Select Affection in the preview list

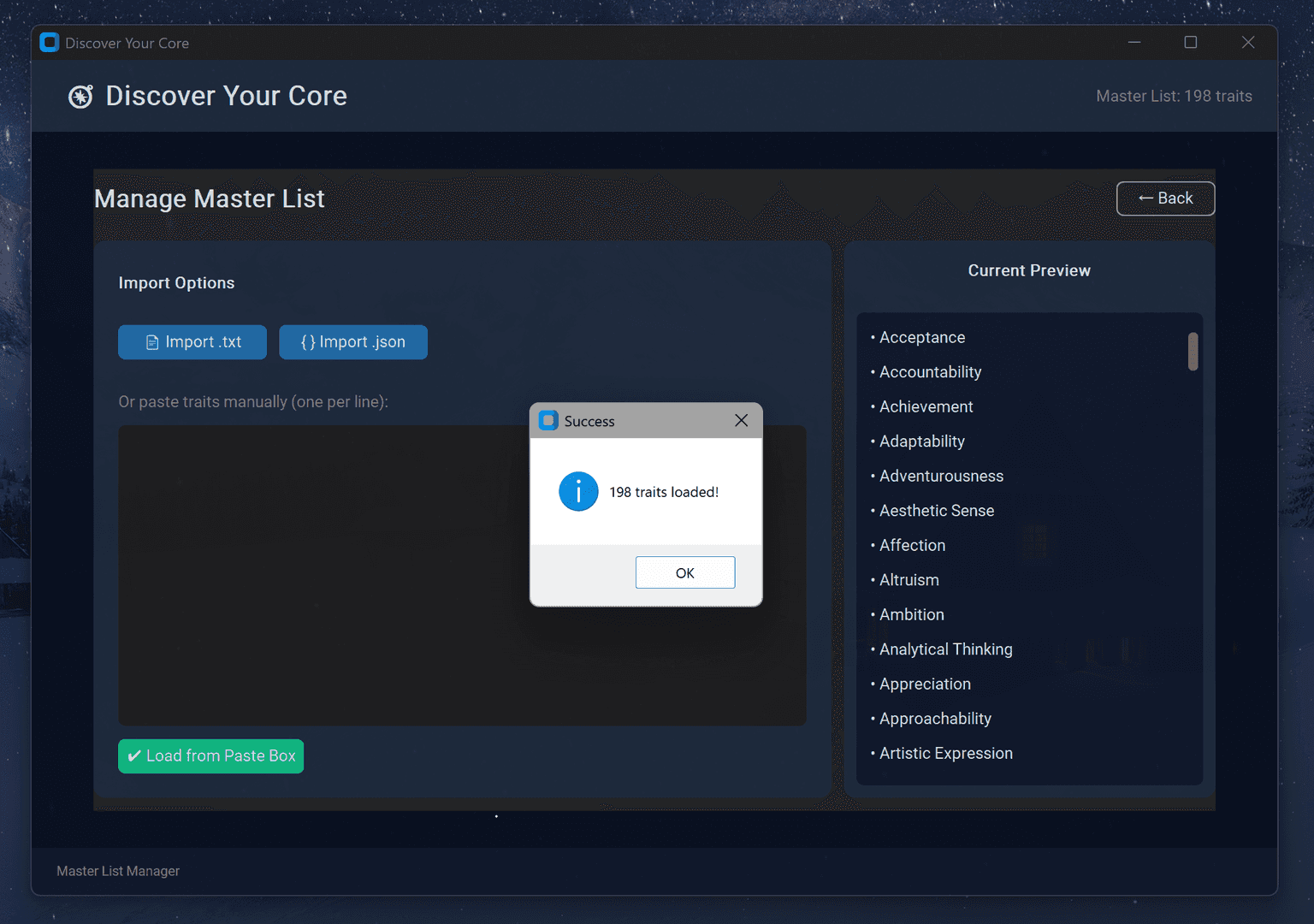point(913,546)
